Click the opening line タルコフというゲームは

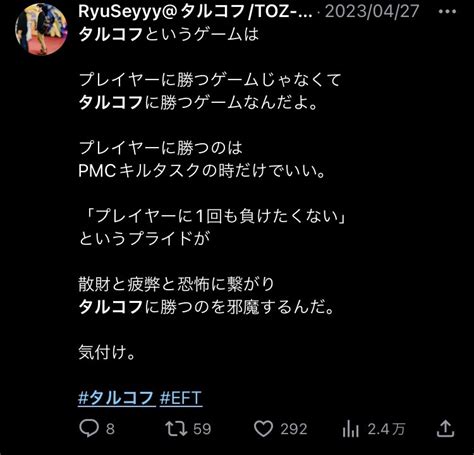click(169, 34)
